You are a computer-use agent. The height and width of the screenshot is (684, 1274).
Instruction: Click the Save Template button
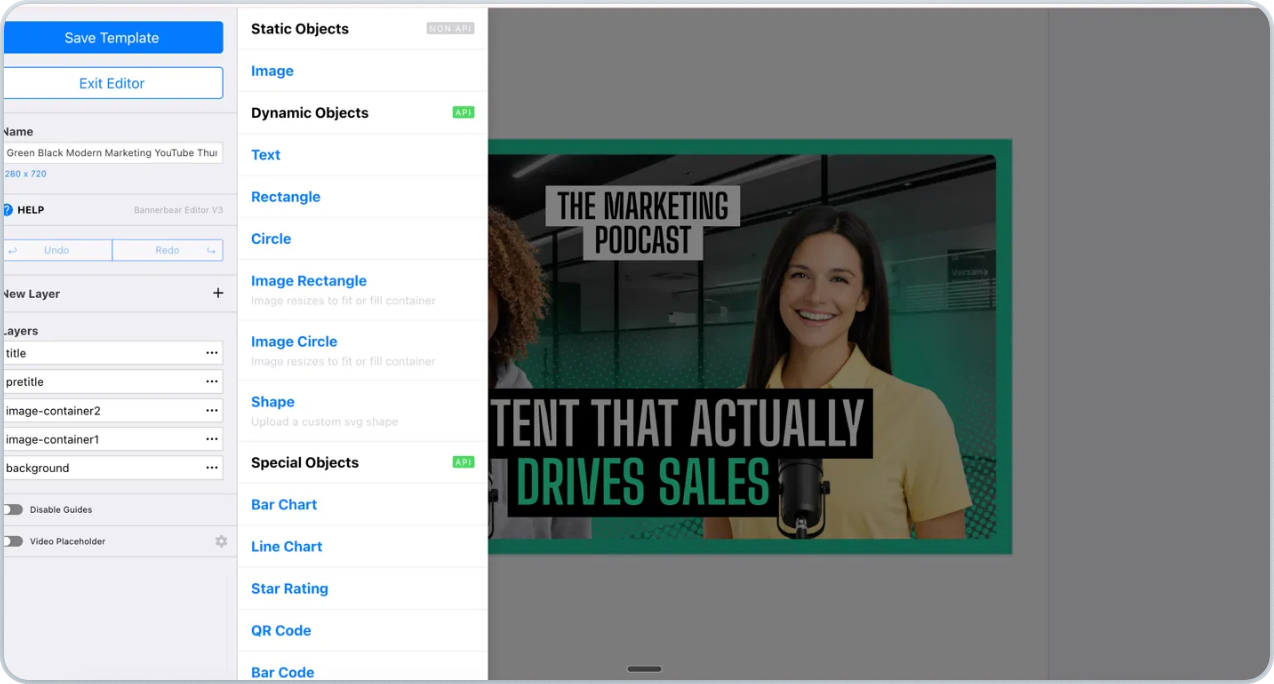[112, 38]
